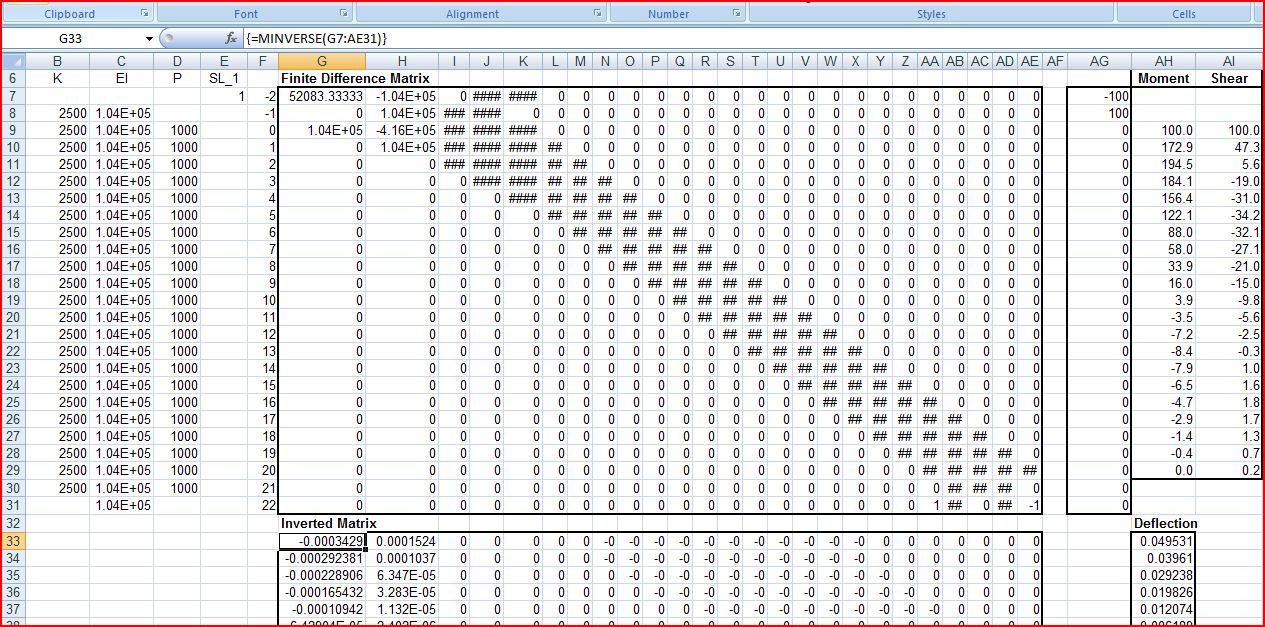Select row 33 by its header

tap(13, 541)
